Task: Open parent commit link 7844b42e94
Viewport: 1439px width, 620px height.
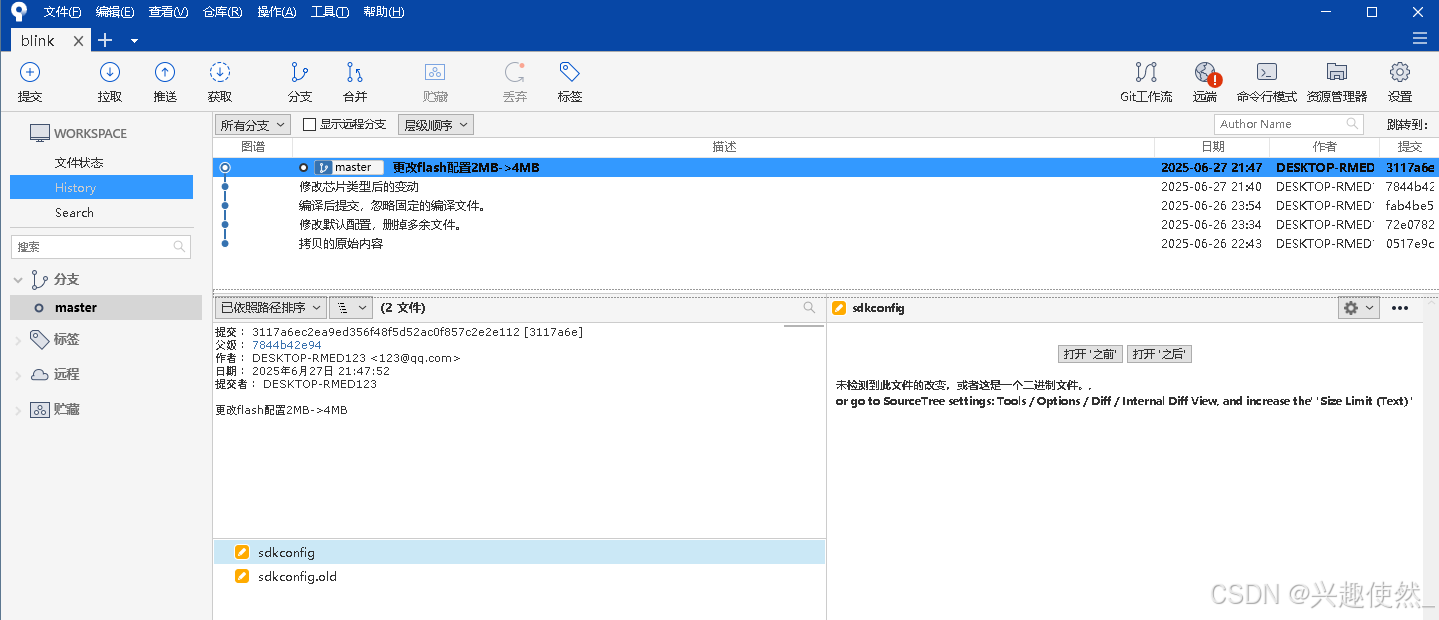Action: (287, 345)
